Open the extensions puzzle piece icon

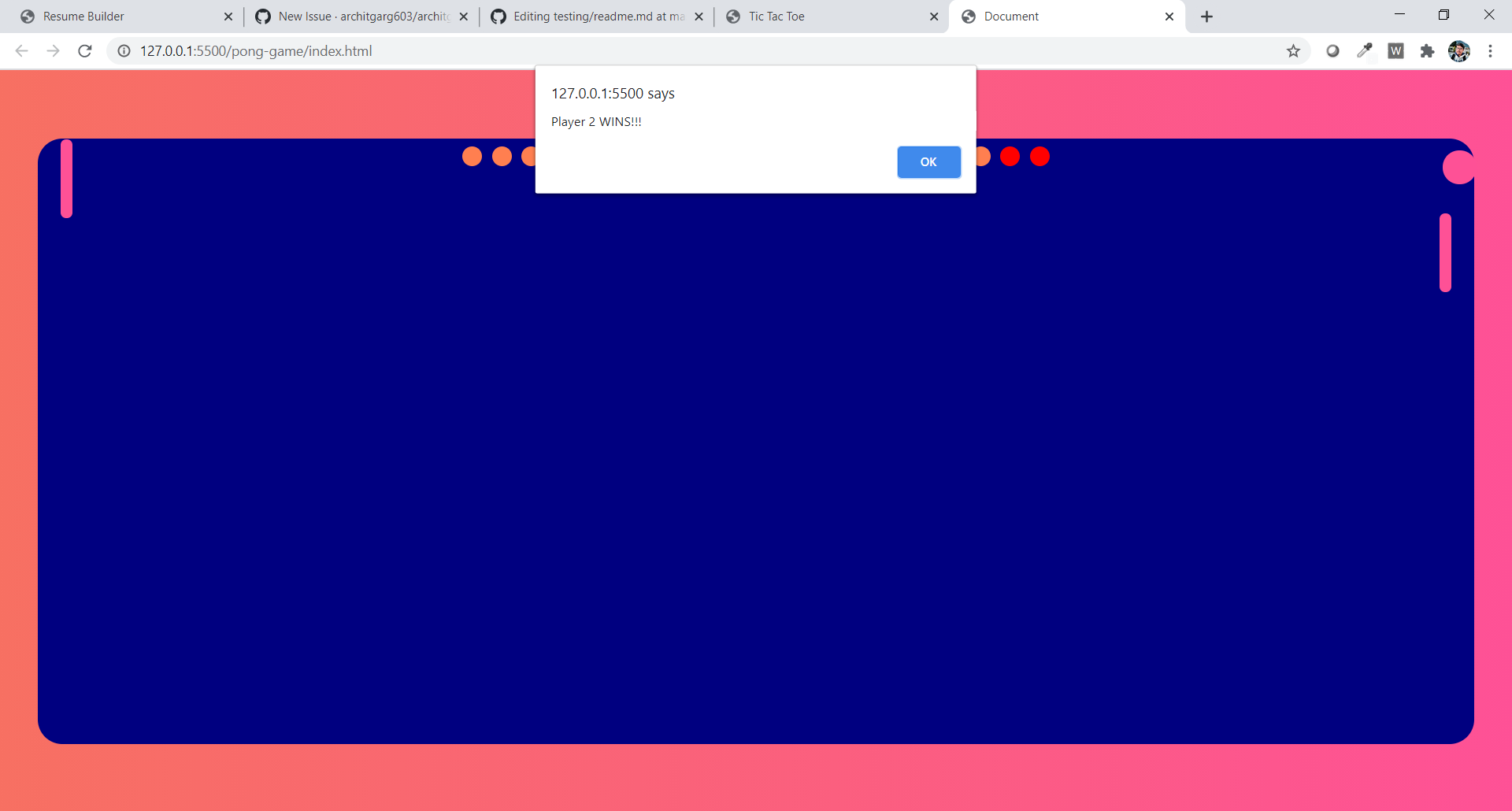click(1428, 50)
